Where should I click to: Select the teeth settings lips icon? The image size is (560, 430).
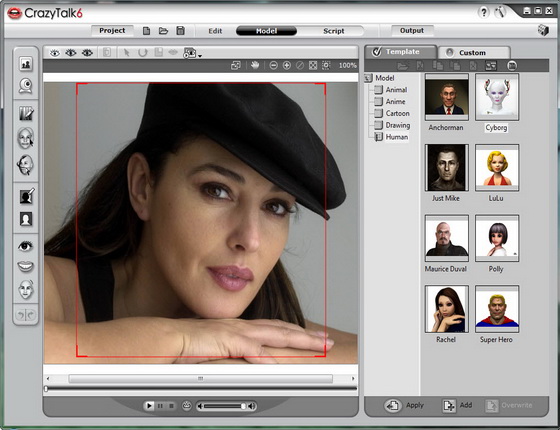tap(25, 266)
